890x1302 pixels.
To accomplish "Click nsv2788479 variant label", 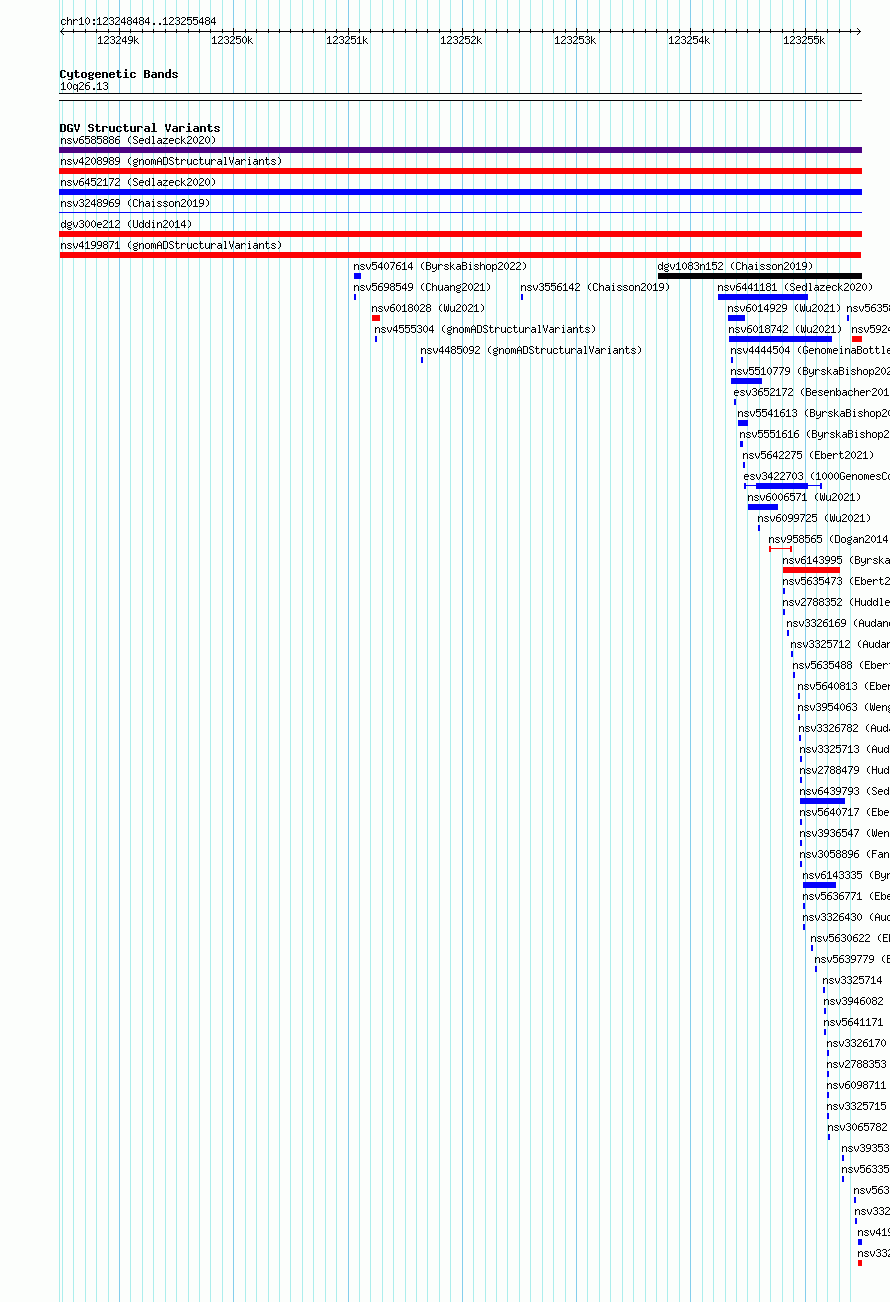I will tap(845, 770).
